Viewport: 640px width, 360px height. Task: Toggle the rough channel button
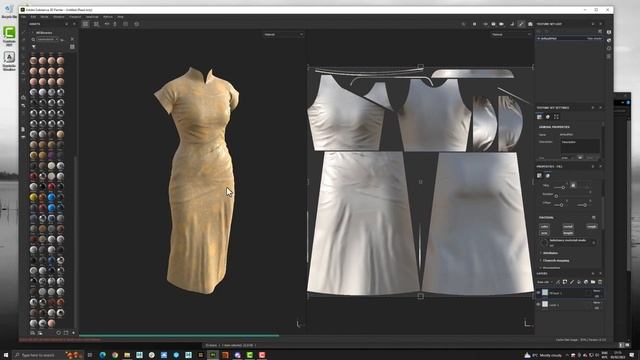click(591, 226)
